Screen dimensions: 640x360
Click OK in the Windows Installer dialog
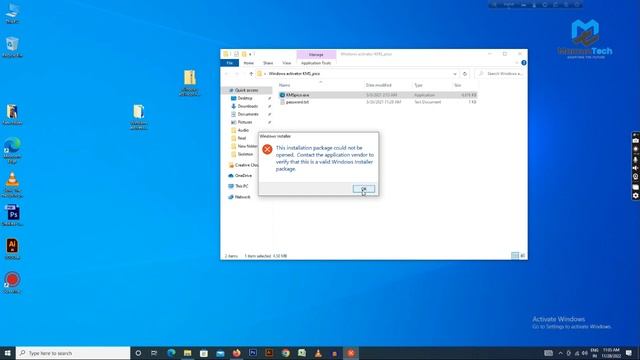[364, 189]
